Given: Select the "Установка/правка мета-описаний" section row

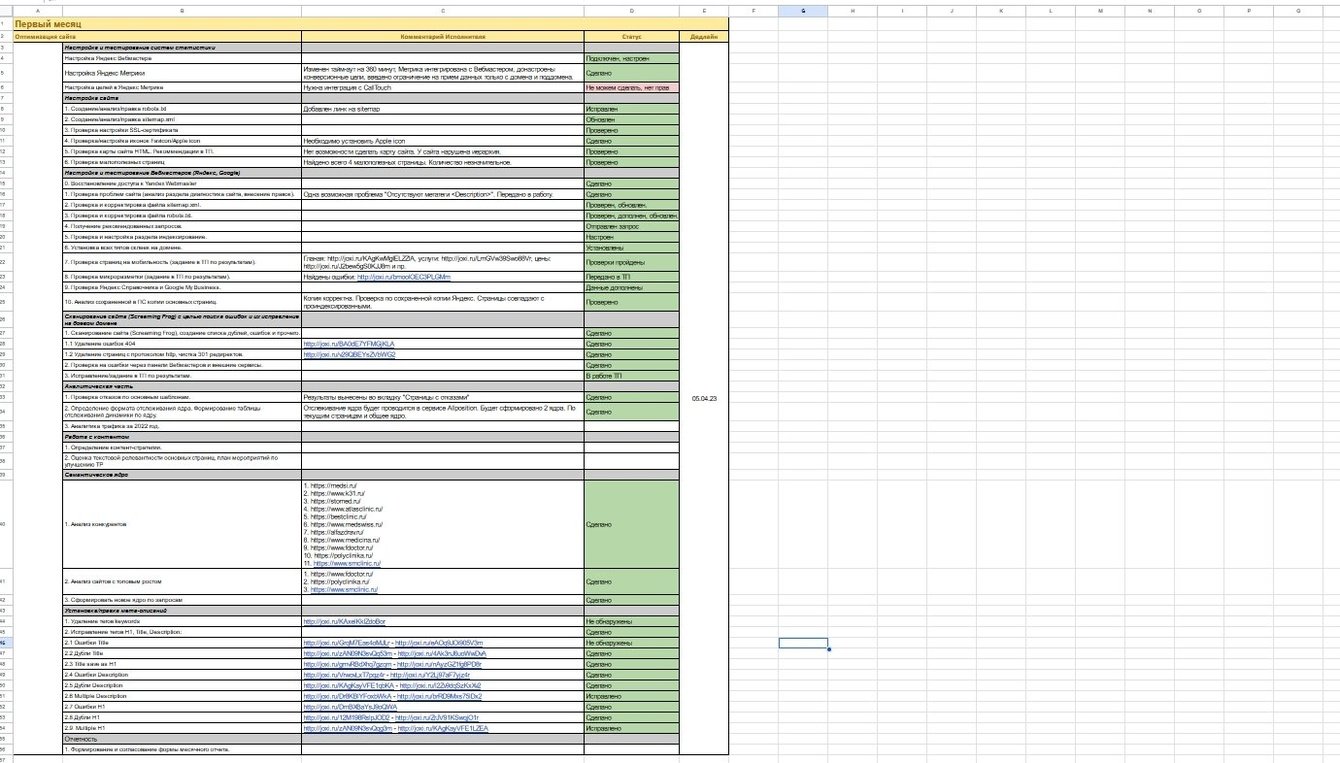Looking at the screenshot, I should point(182,610).
